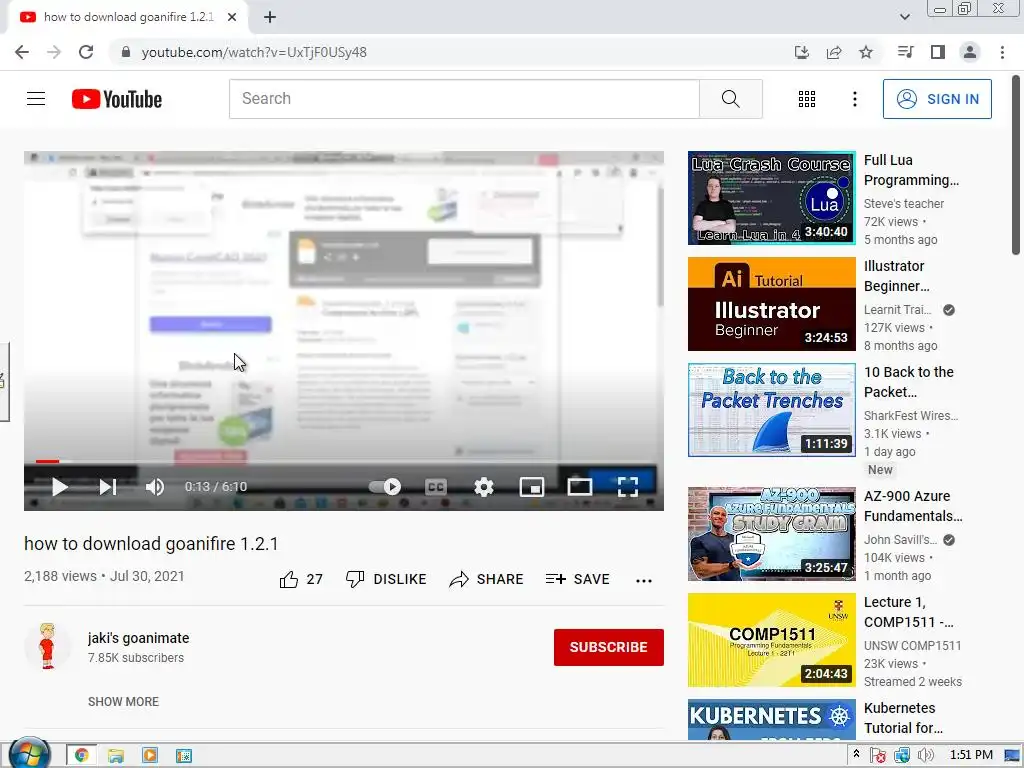
Task: Enable miniplayer mode
Action: pos(532,487)
